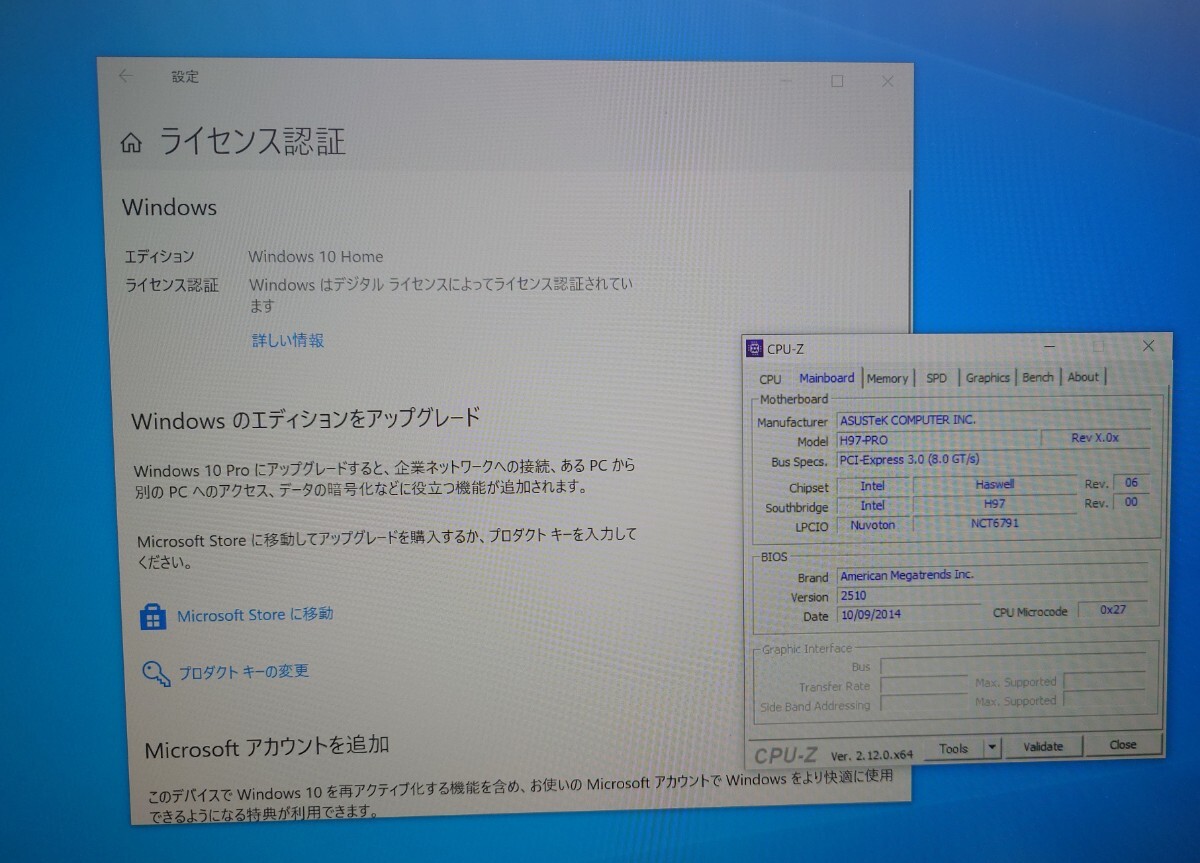Expand the Tools dropdown arrow in CPU-Z
Image resolution: width=1200 pixels, height=863 pixels.
pyautogui.click(x=992, y=747)
